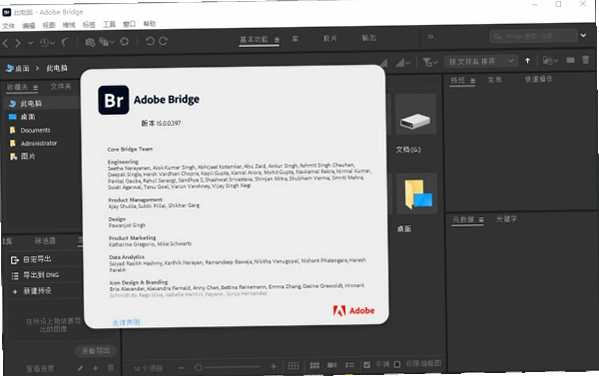Open the 文件 menu
The height and width of the screenshot is (376, 599).
point(8,26)
